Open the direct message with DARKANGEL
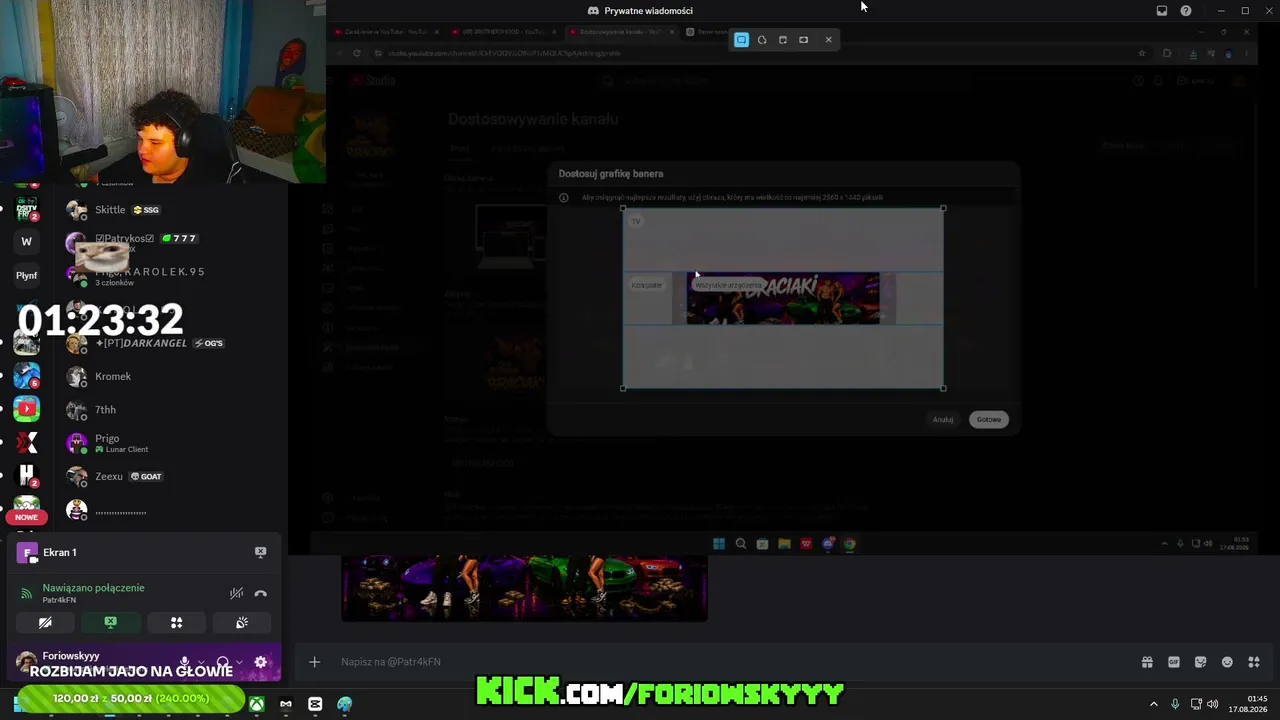Viewport: 1280px width, 720px height. 170,343
